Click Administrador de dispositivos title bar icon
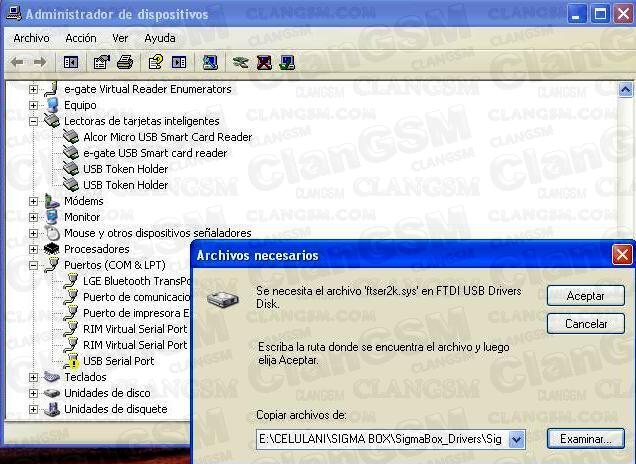Image resolution: width=636 pixels, height=464 pixels. (14, 13)
